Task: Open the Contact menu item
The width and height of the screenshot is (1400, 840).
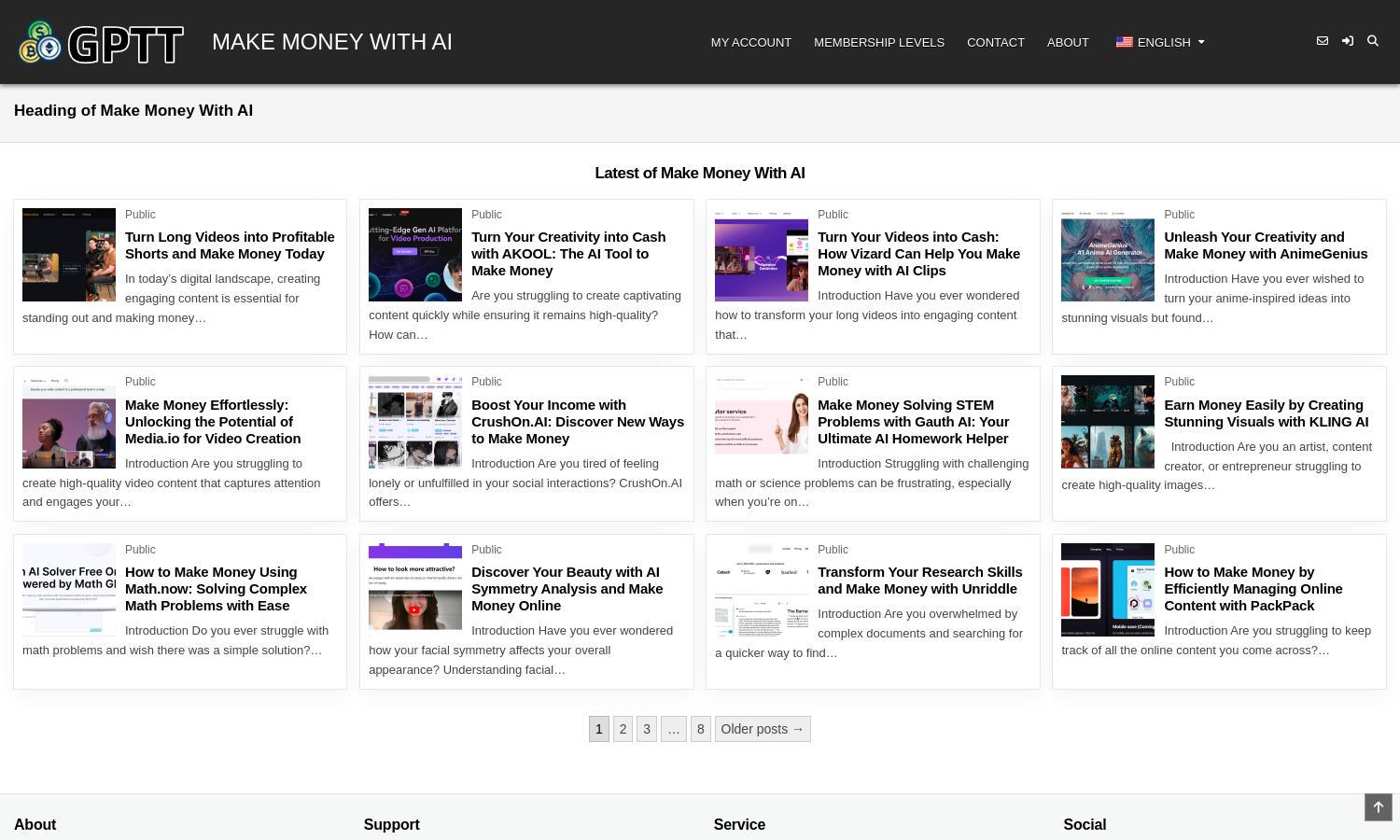Action: click(x=996, y=42)
